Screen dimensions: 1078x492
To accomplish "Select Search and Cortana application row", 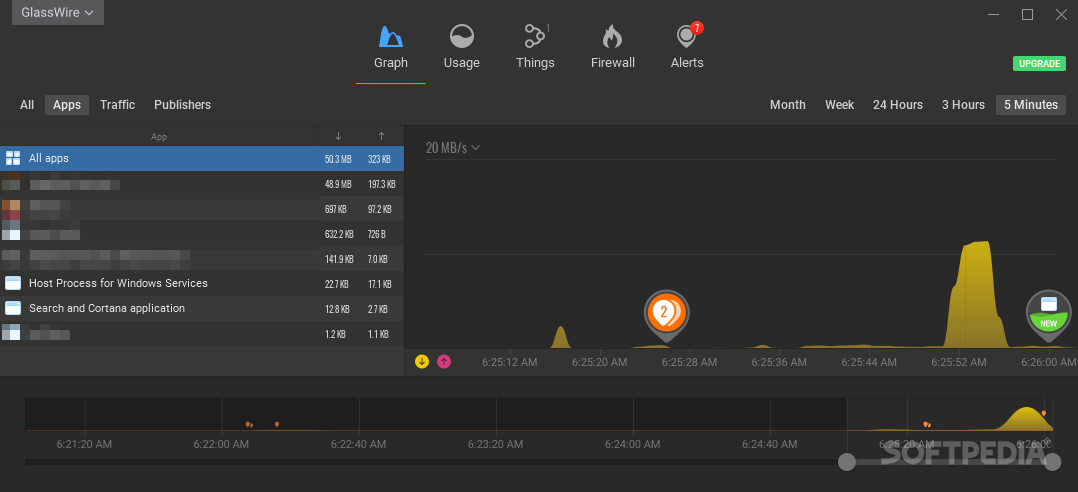I will coord(201,309).
